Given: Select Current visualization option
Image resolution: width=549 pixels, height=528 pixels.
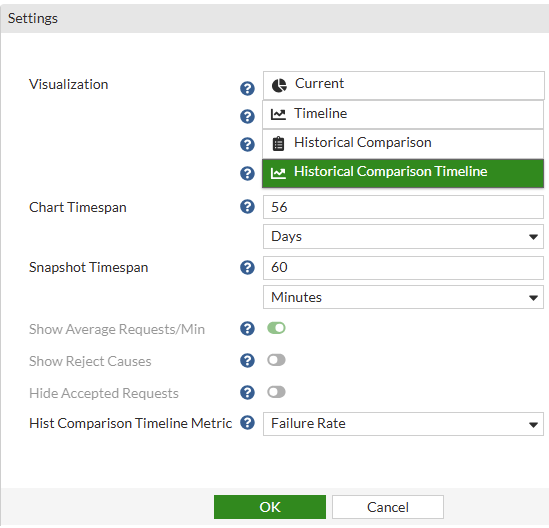Looking at the screenshot, I should point(404,85).
